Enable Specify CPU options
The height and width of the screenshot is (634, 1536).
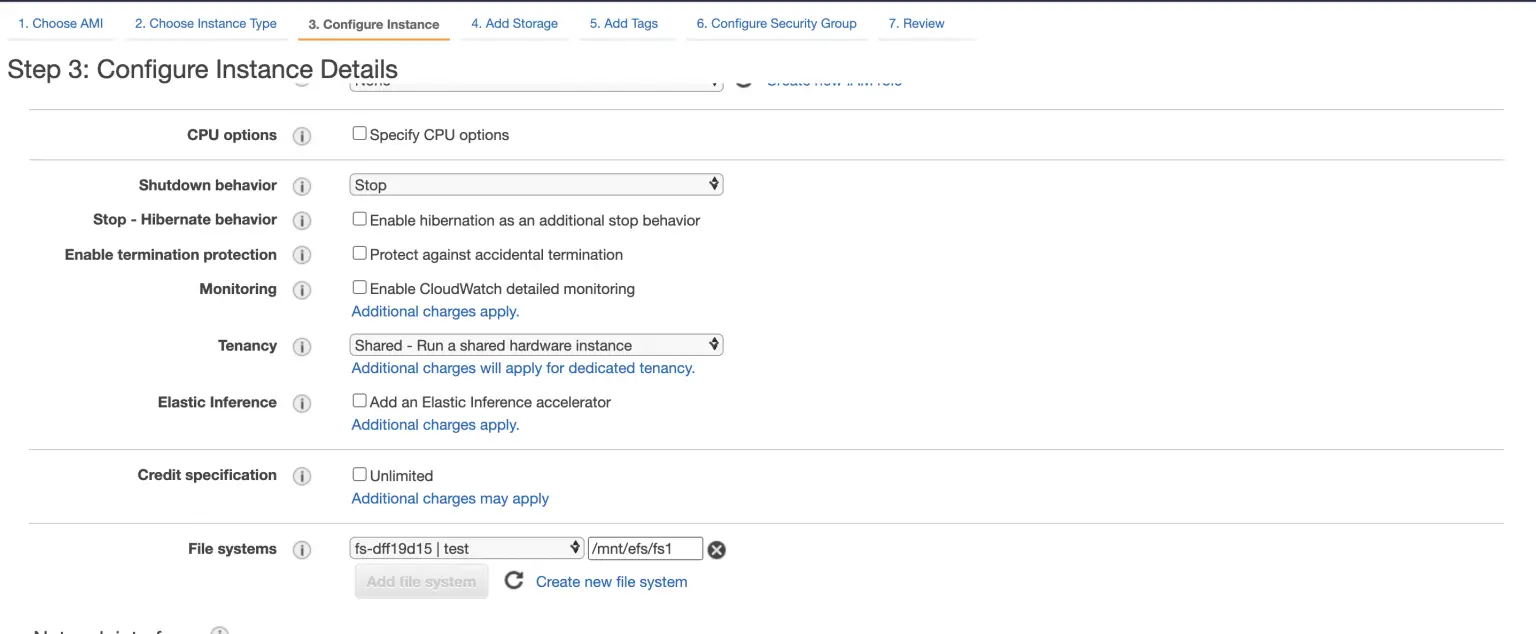pyautogui.click(x=359, y=133)
